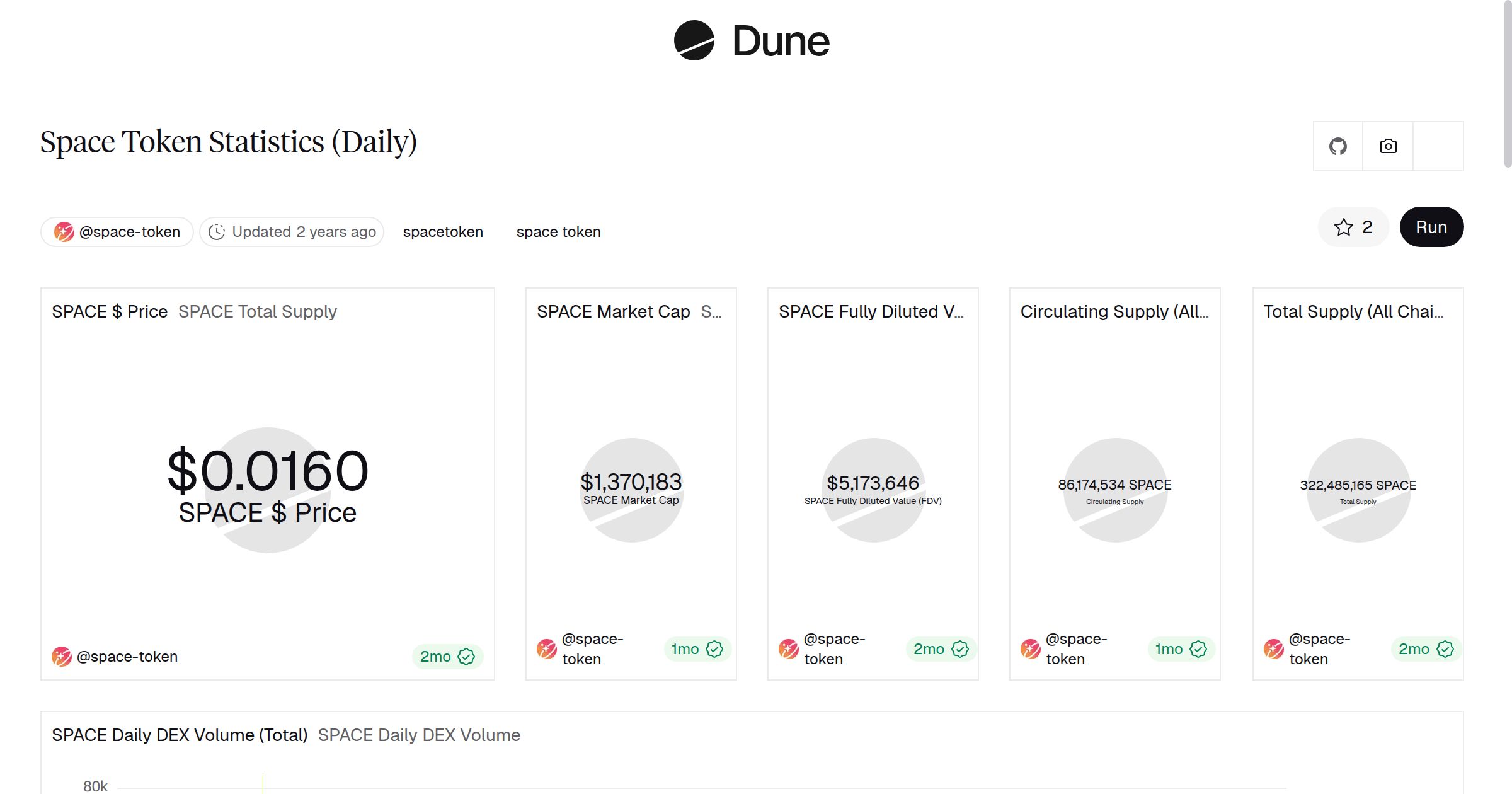The width and height of the screenshot is (1512, 794).
Task: Click the 2mo freshness badge on SPACE Price card
Action: 447,656
